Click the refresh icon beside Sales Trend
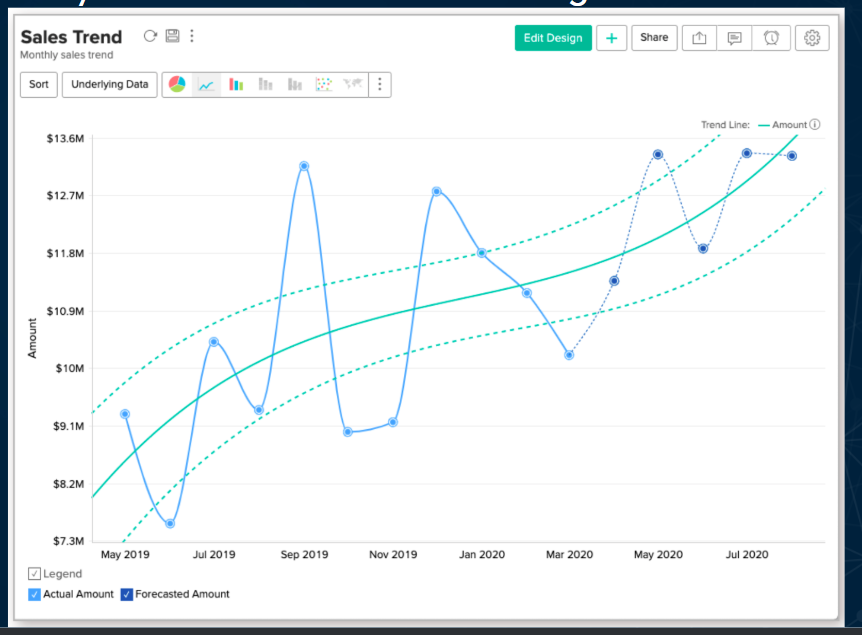Image resolution: width=862 pixels, height=635 pixels. point(150,36)
